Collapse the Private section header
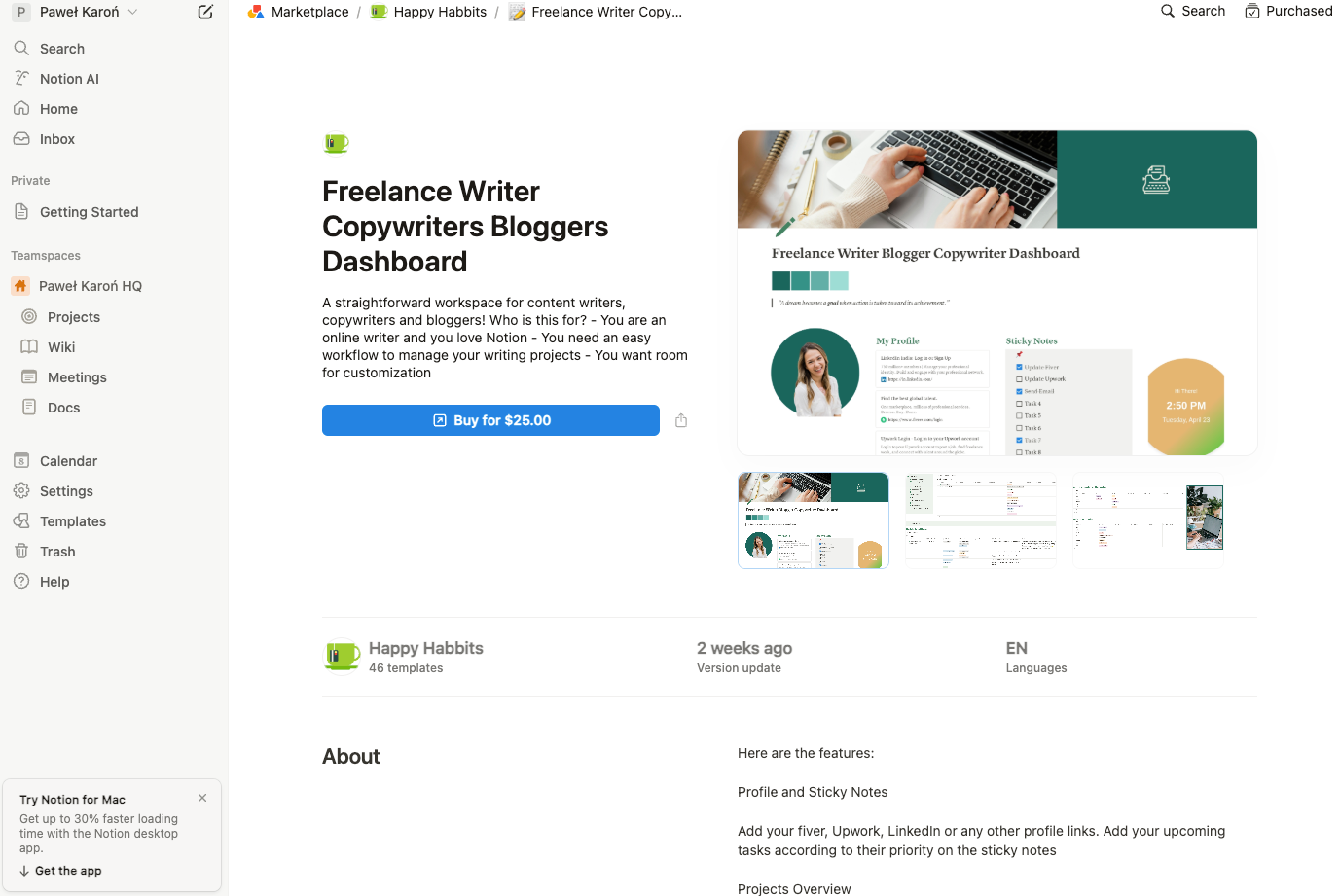This screenshot has height=896, width=1340. (30, 181)
